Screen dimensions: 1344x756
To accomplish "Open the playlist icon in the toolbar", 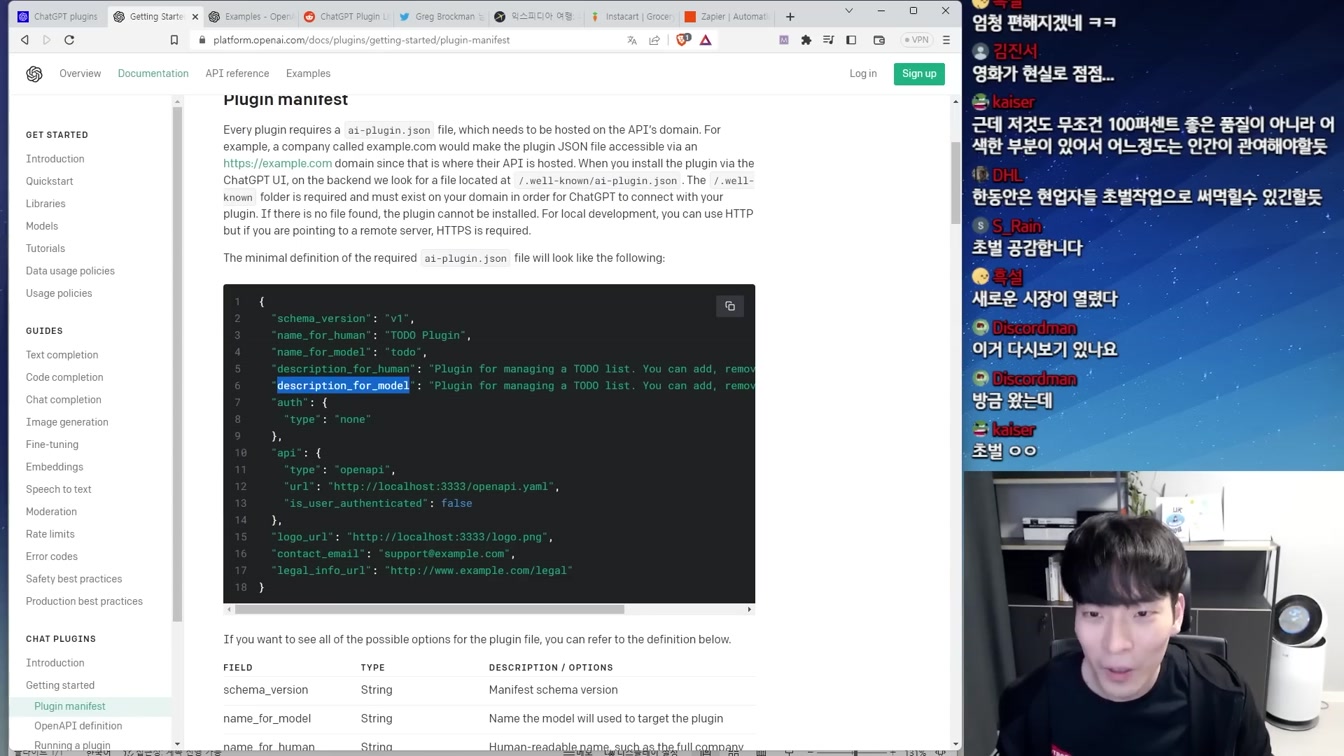I will coord(828,40).
